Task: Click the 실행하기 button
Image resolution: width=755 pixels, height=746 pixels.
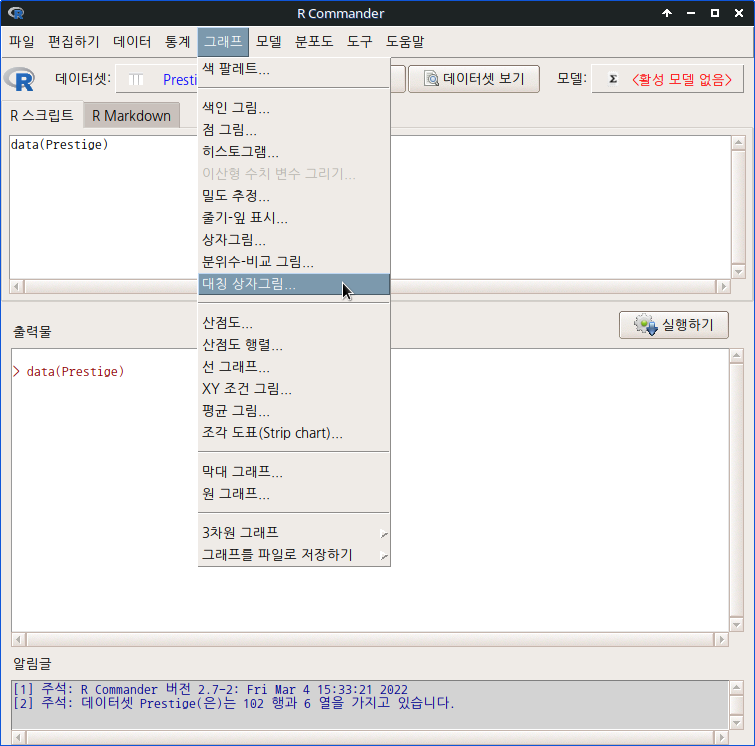Action: point(674,325)
